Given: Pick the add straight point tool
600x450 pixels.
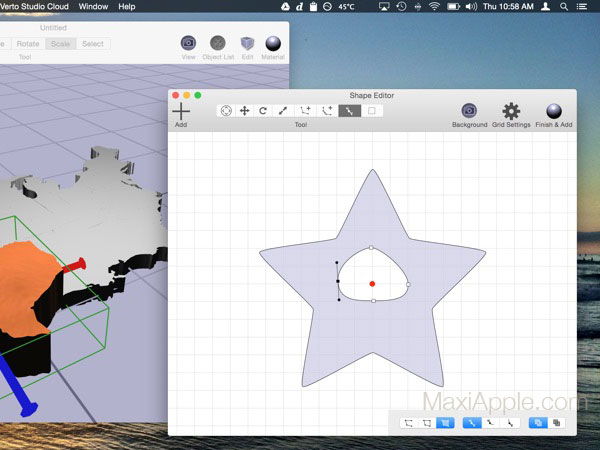Looking at the screenshot, I should click(305, 111).
